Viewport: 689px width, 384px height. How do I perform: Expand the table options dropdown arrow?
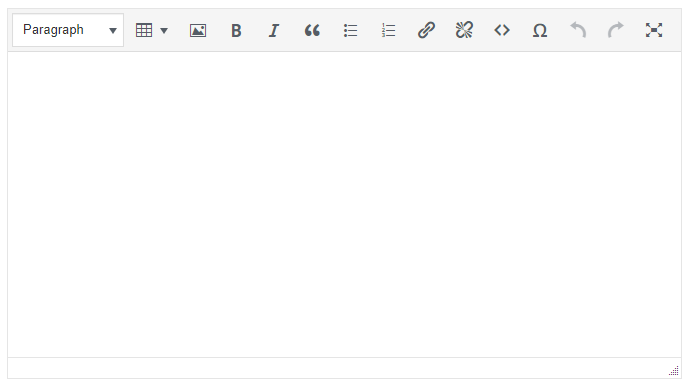(x=164, y=30)
